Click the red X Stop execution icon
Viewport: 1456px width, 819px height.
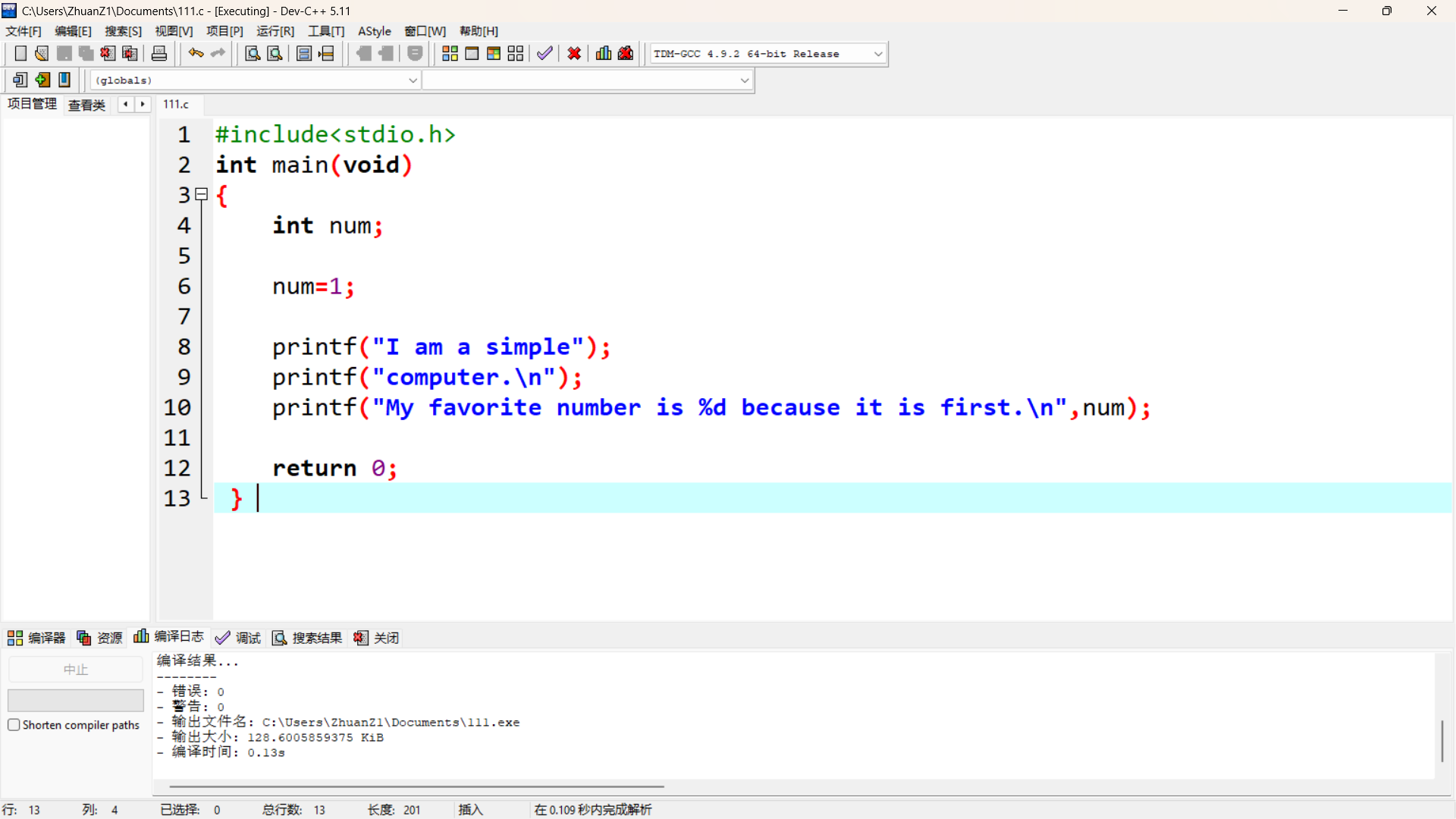click(574, 53)
